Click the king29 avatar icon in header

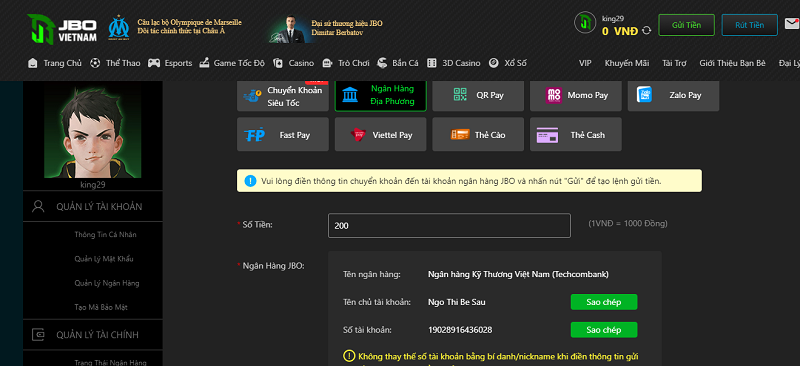pyautogui.click(x=585, y=23)
